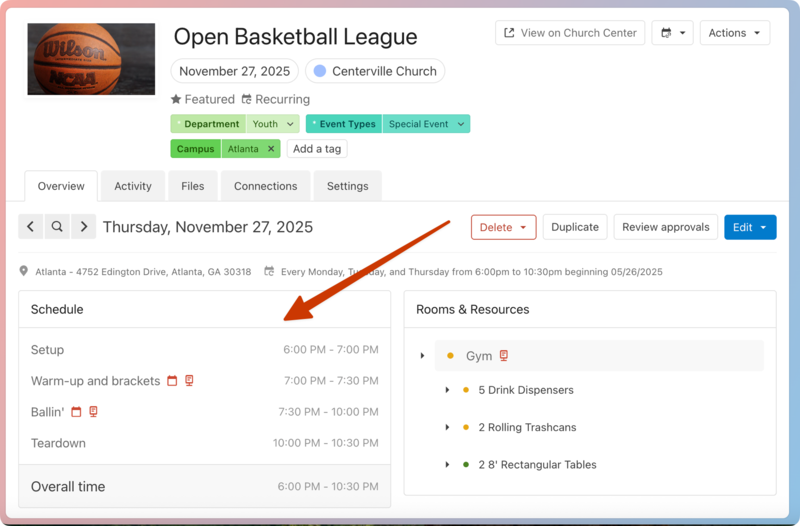Click calendar icon next to Ballin'
The image size is (800, 526).
[x=76, y=412]
